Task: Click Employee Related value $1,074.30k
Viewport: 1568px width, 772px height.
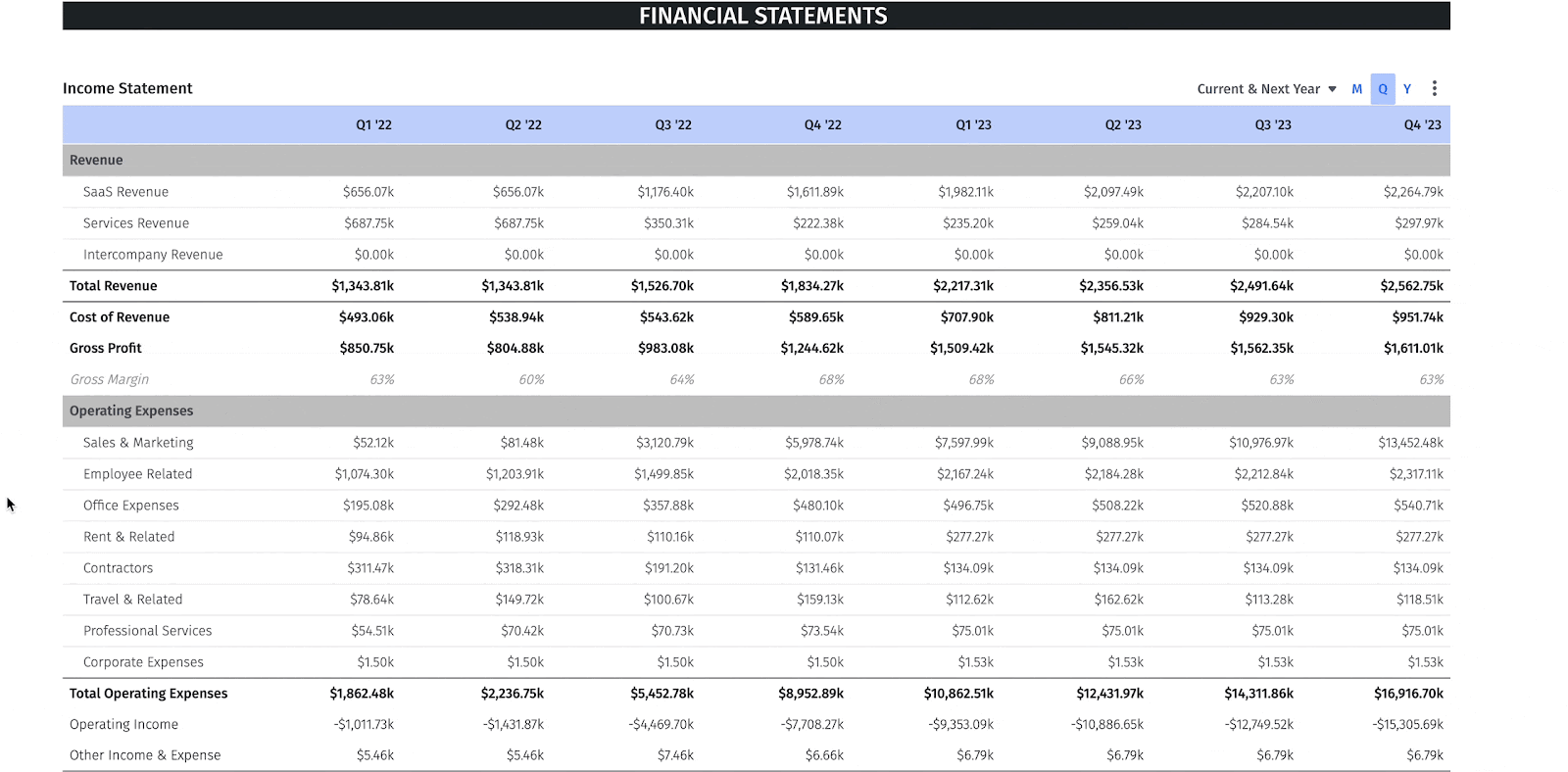Action: click(365, 474)
